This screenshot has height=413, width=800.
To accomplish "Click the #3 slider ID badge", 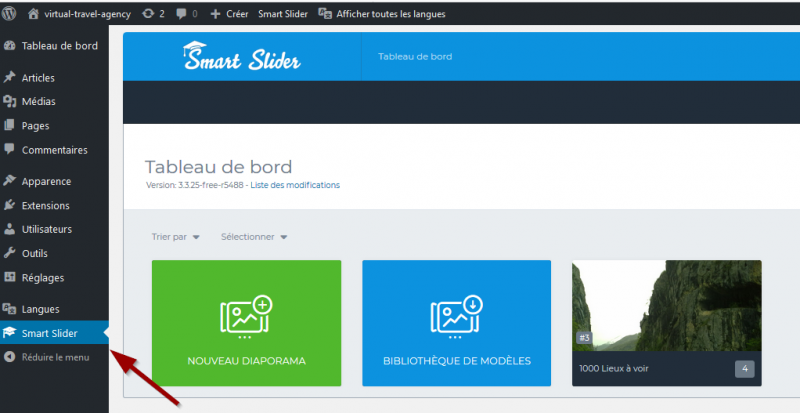I will point(584,337).
